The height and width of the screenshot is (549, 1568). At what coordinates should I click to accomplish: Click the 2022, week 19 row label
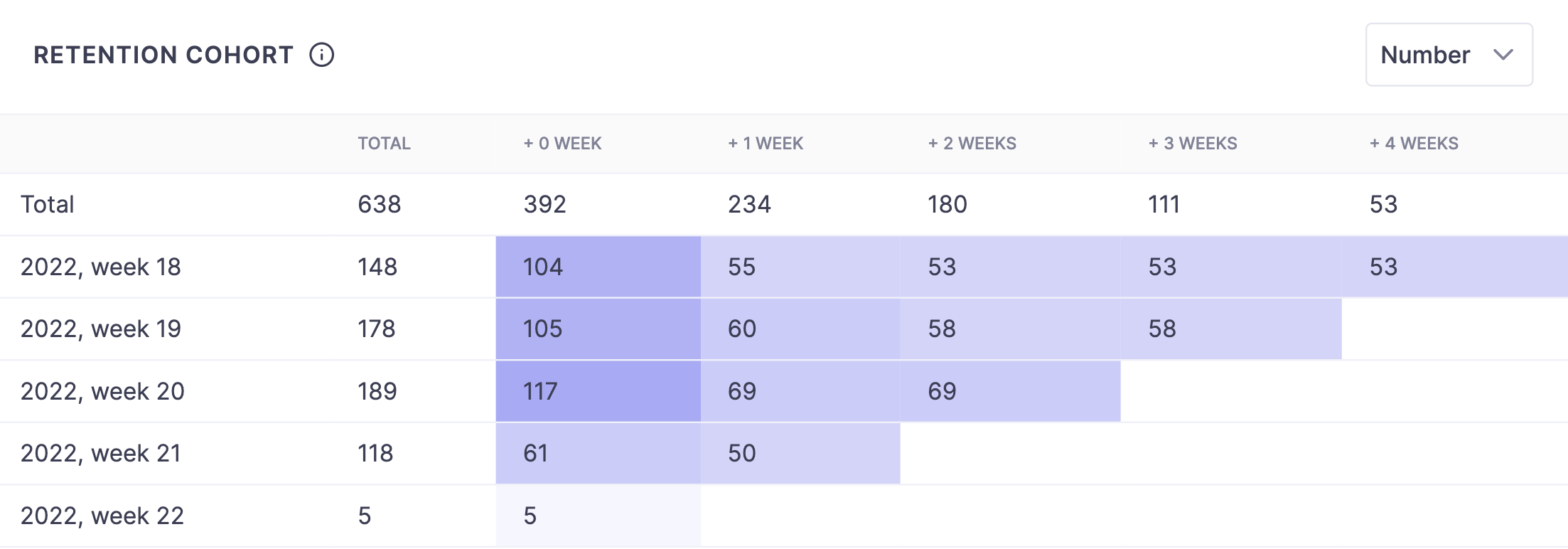click(101, 329)
